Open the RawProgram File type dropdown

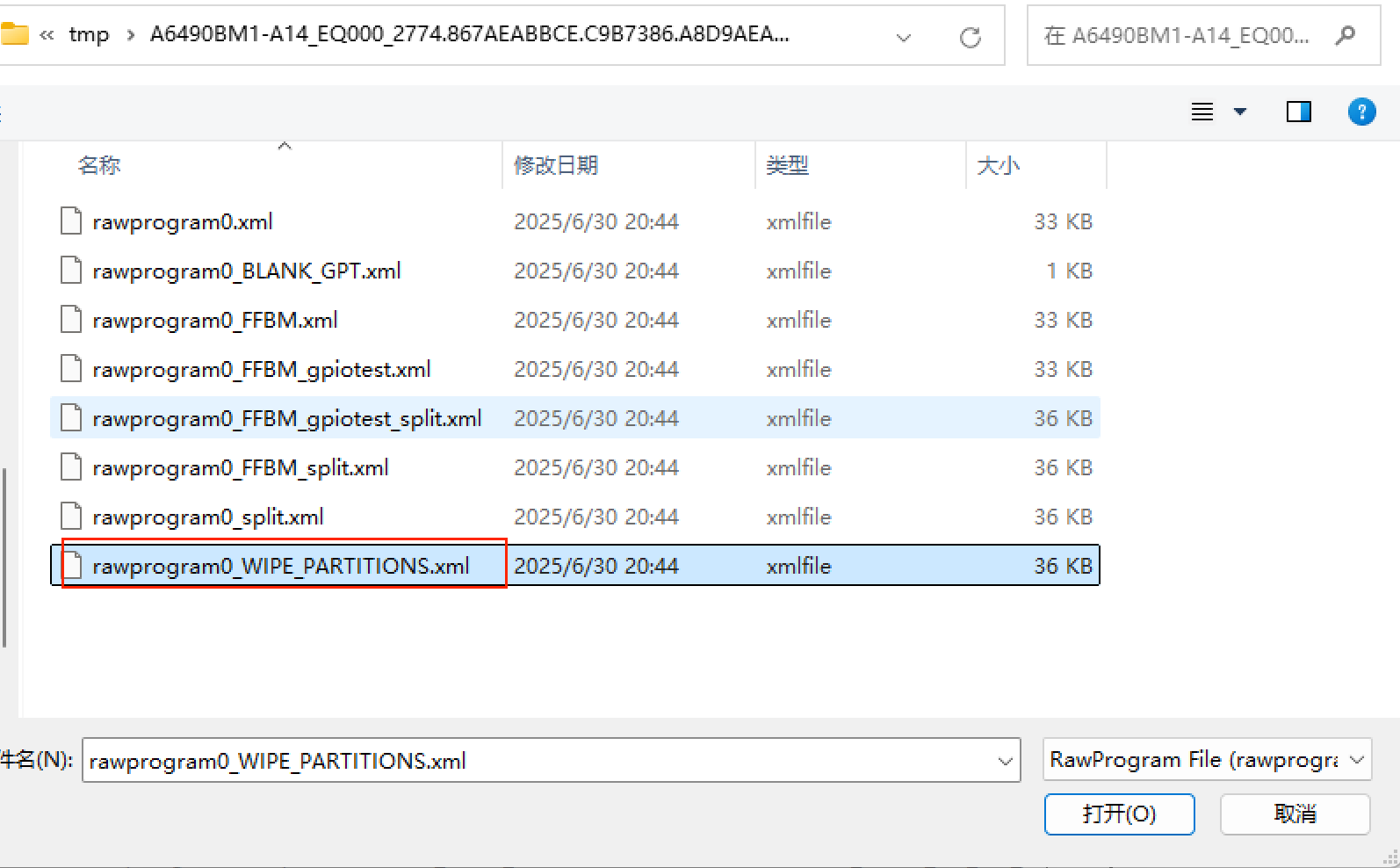(1207, 760)
